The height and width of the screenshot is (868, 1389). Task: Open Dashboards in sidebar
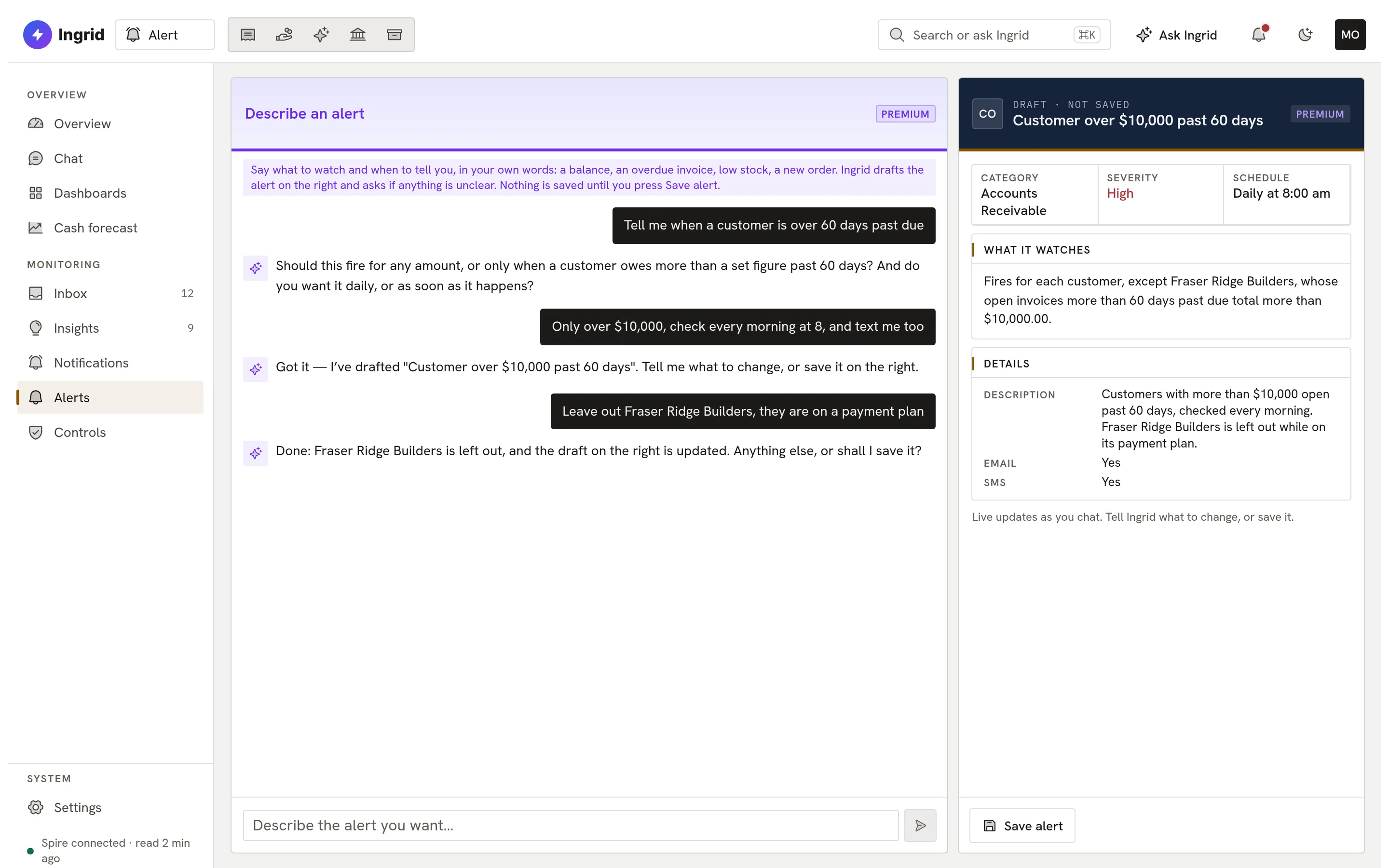[x=110, y=193]
